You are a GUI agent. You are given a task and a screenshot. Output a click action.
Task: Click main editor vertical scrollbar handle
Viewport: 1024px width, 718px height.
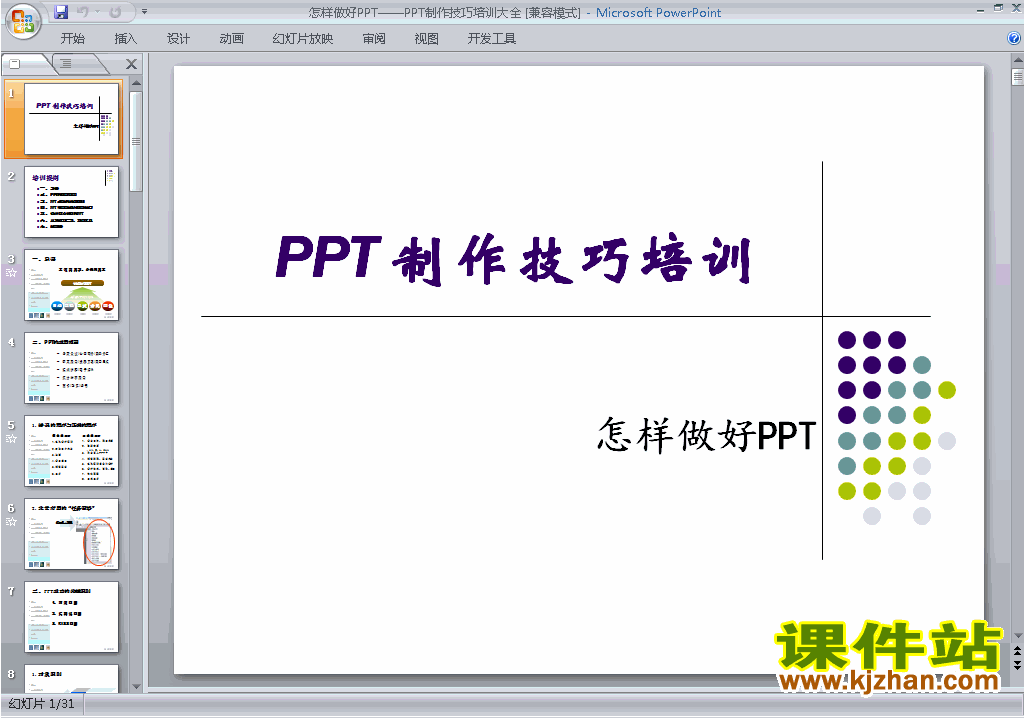tap(1017, 77)
